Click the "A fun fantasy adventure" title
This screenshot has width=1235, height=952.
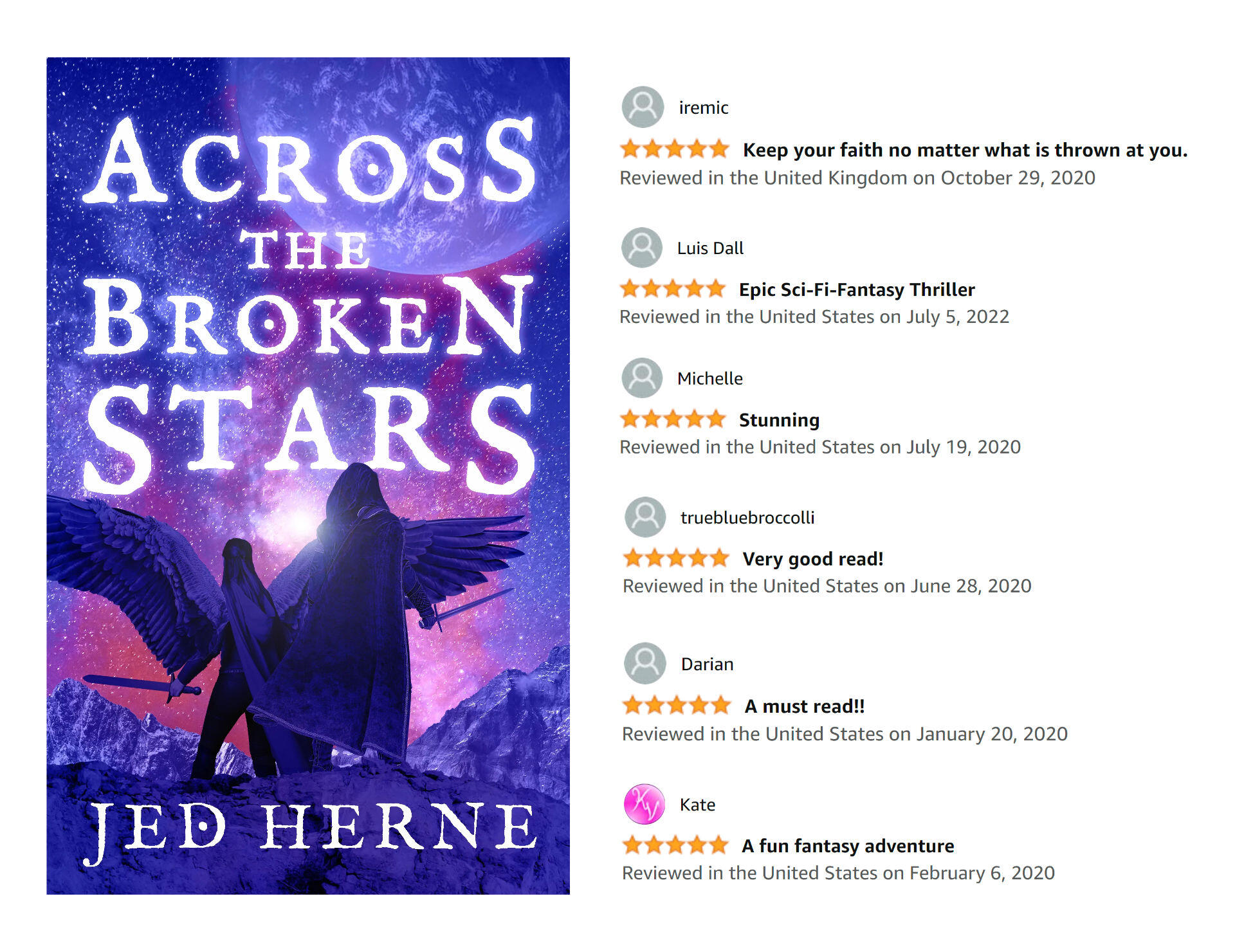(x=848, y=846)
